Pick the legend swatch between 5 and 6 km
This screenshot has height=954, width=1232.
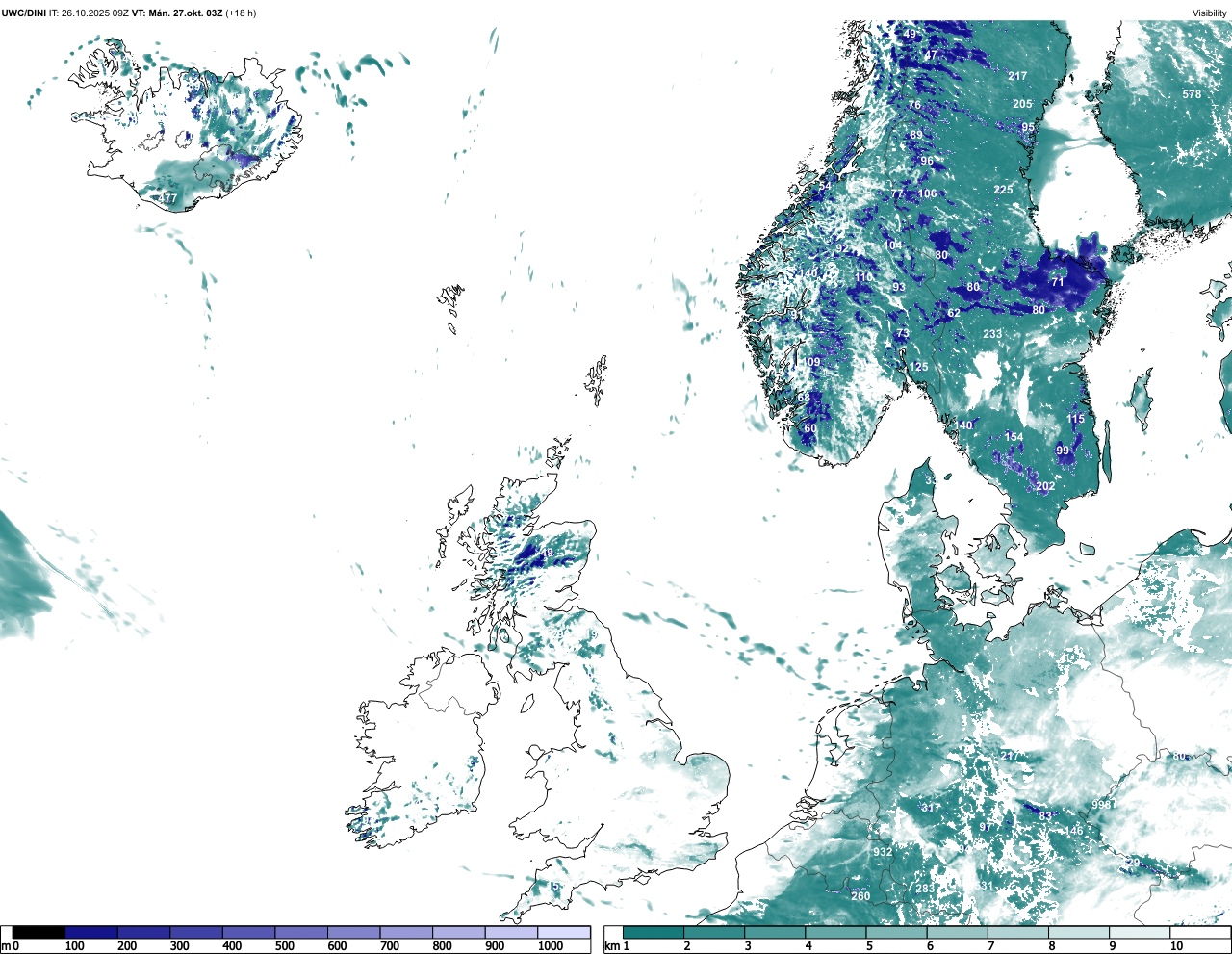tap(897, 932)
